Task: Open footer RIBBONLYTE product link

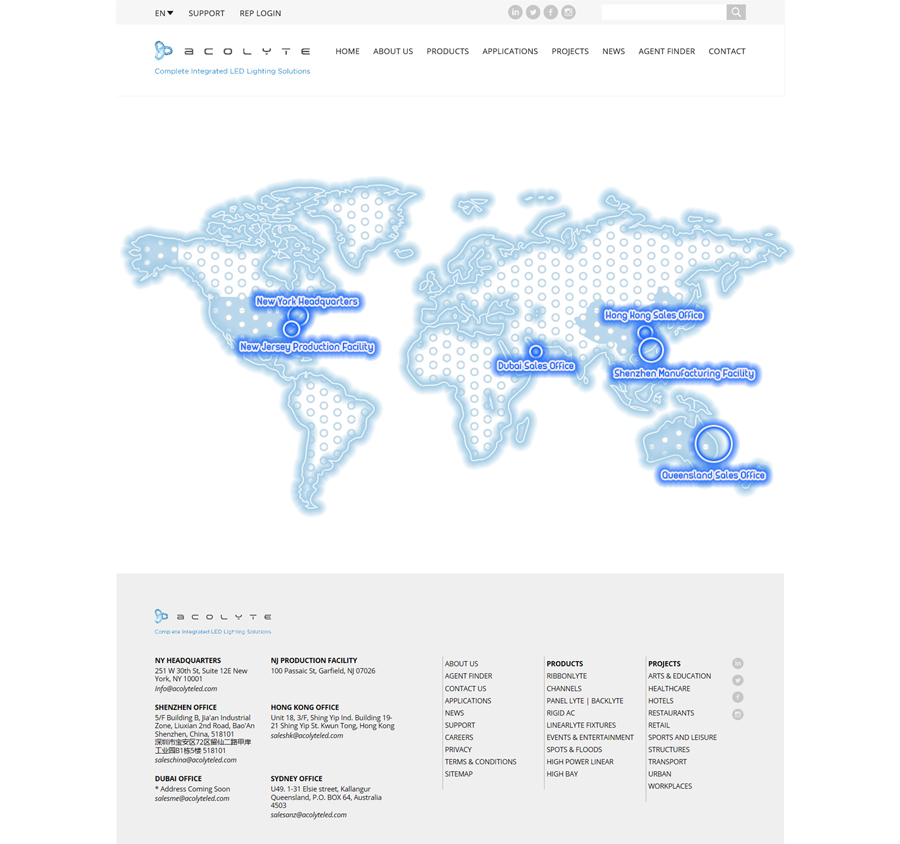Action: point(567,676)
